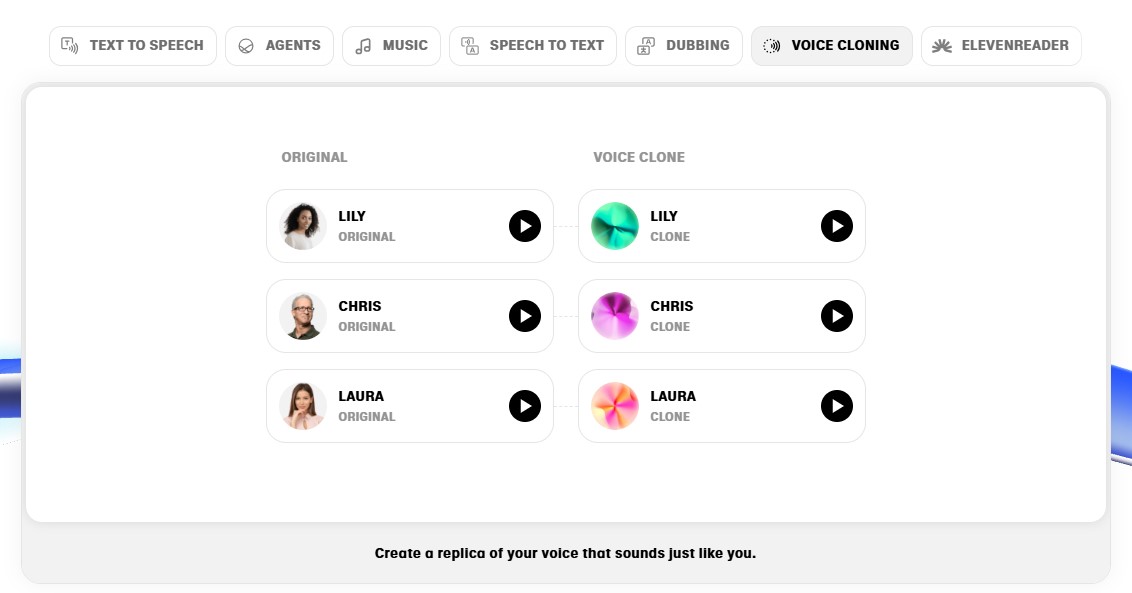Click Lily's green clone avatar
This screenshot has width=1132, height=593.
[x=615, y=226]
